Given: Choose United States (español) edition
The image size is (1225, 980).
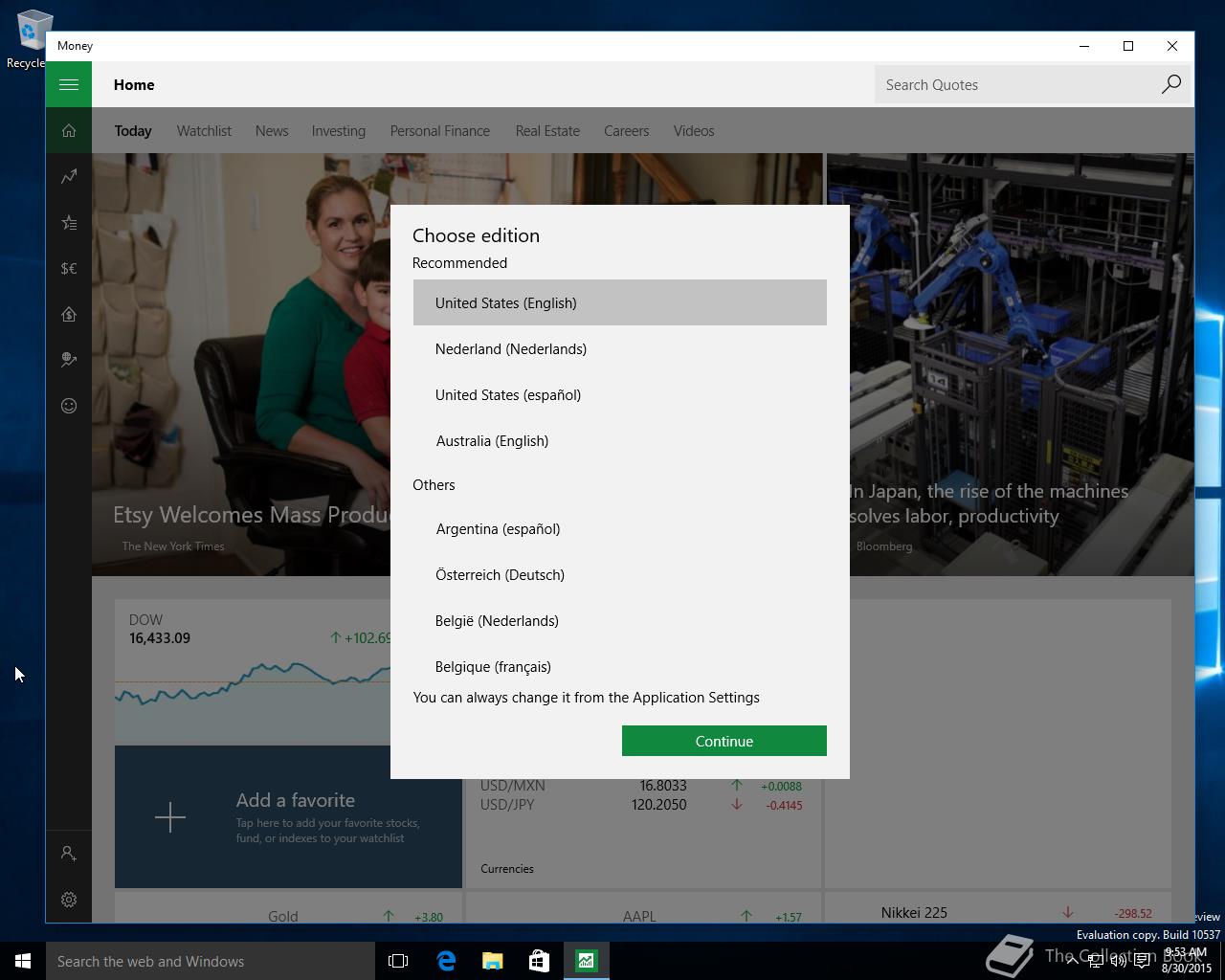Looking at the screenshot, I should pyautogui.click(x=620, y=394).
